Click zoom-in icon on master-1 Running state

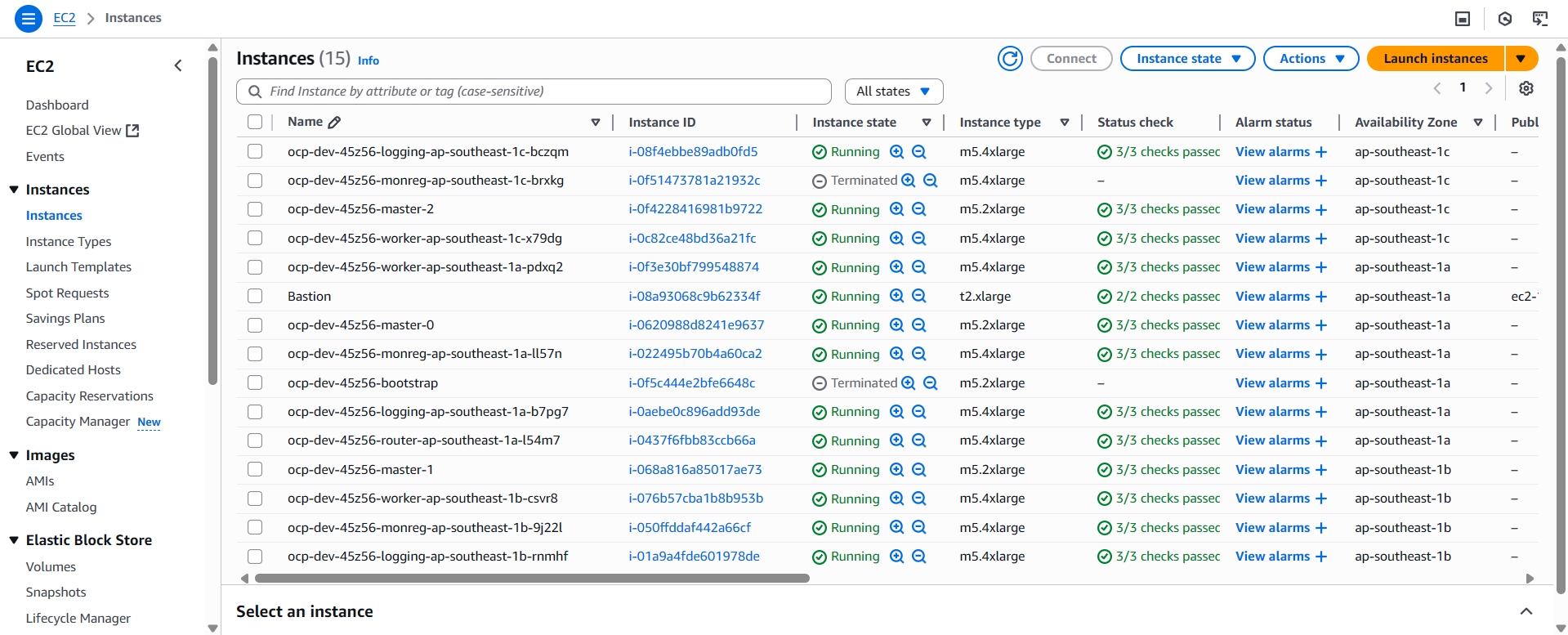[896, 469]
